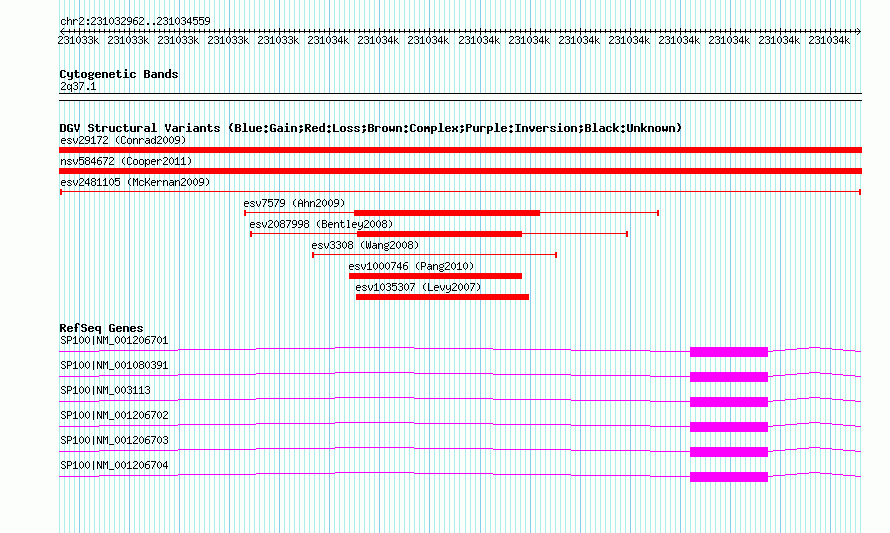Open variant label esv2087998 (Bentley2008)

[x=321, y=224]
